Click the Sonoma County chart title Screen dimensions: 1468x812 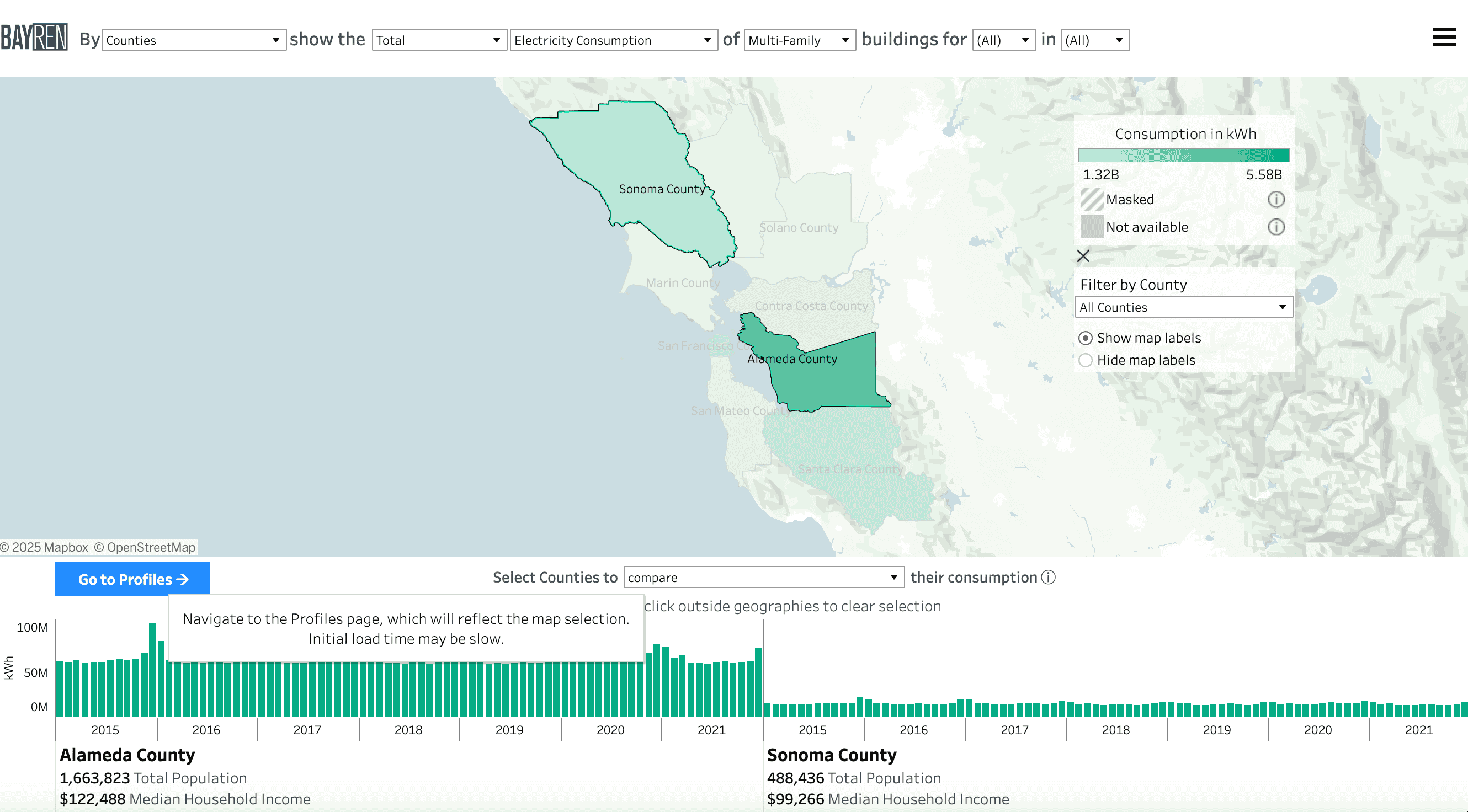click(832, 756)
